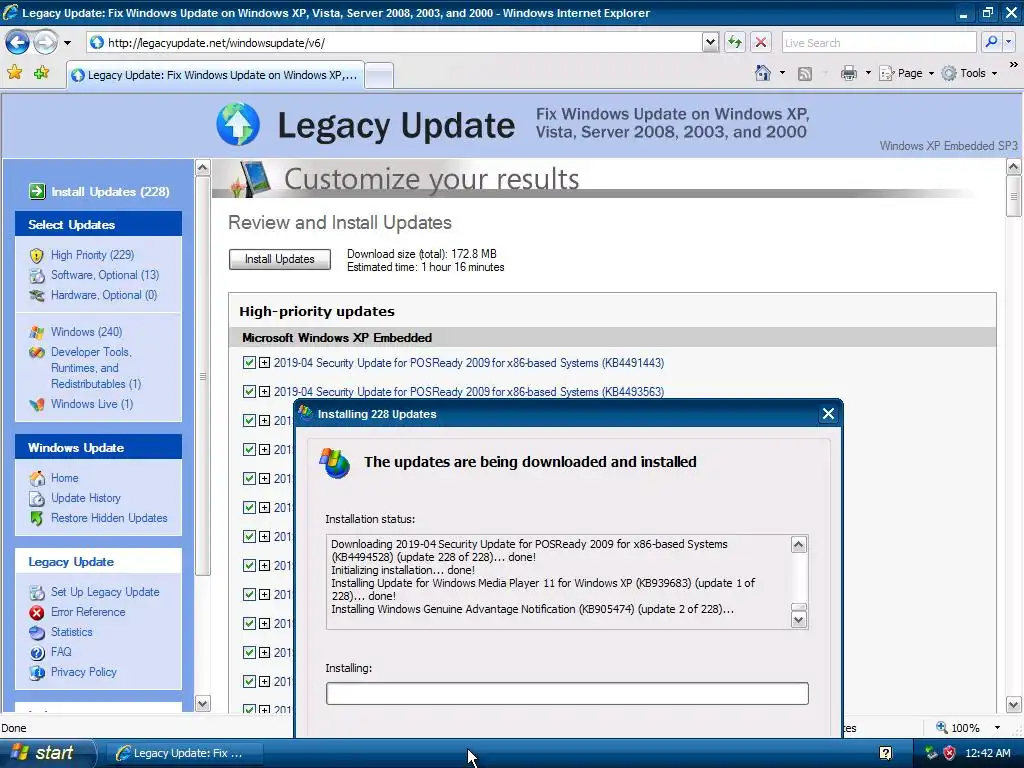
Task: Open the Privacy Policy link
Action: [84, 671]
